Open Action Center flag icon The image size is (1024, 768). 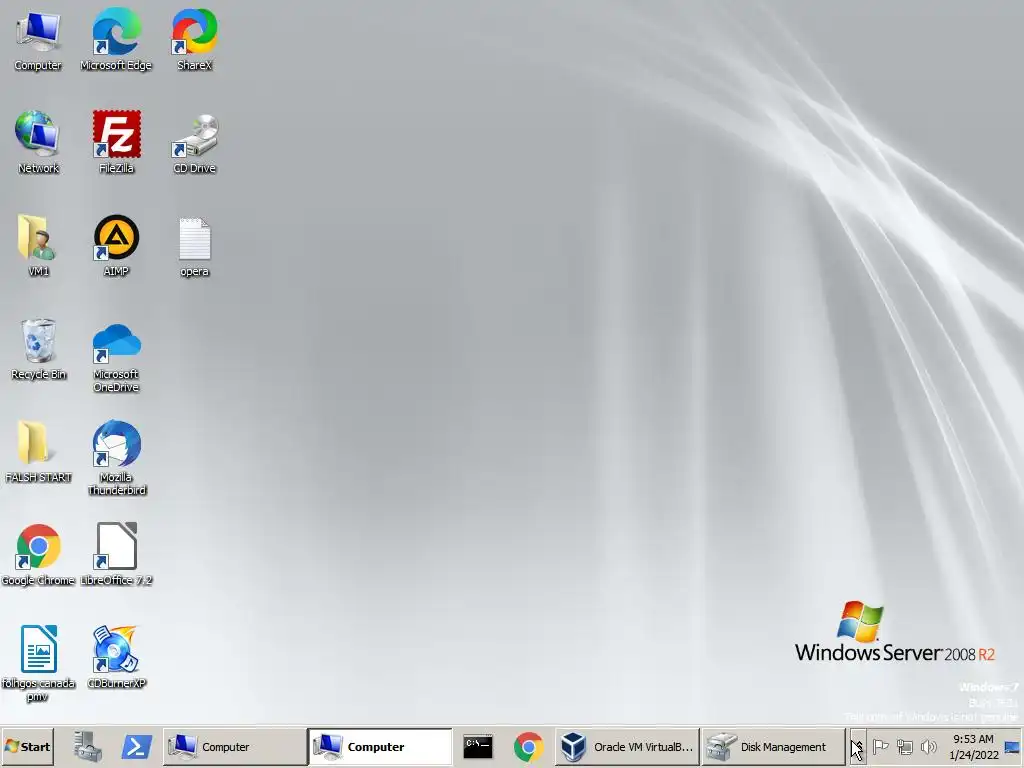coord(880,746)
